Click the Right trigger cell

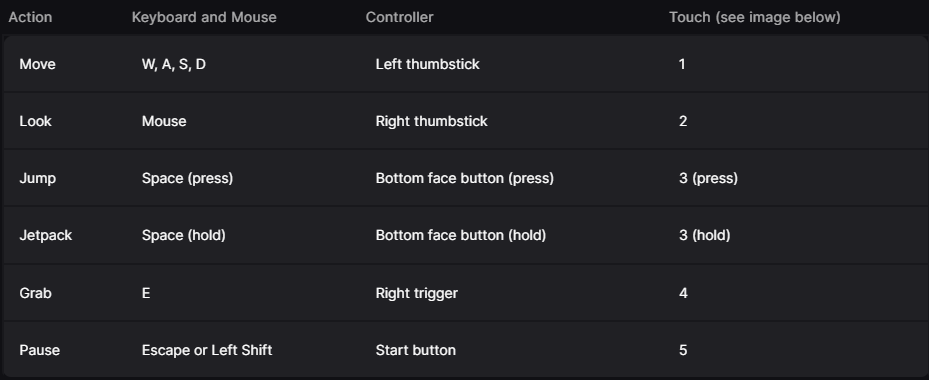tap(417, 293)
